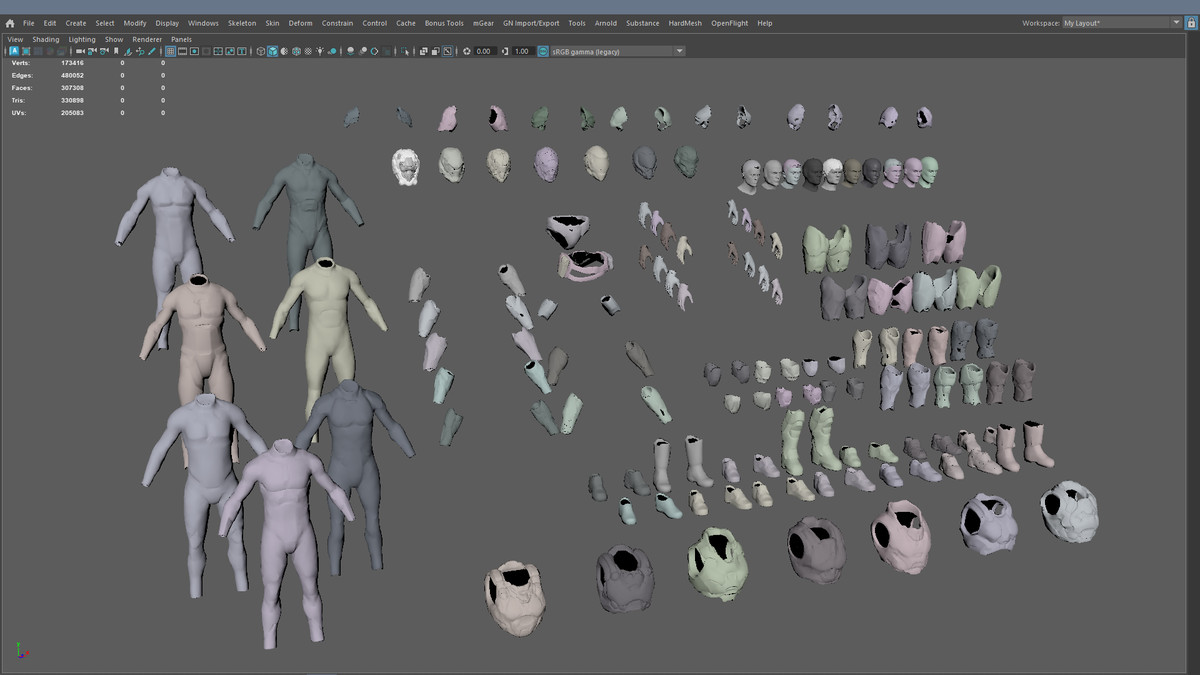Open the Shading panel menu

46,40
